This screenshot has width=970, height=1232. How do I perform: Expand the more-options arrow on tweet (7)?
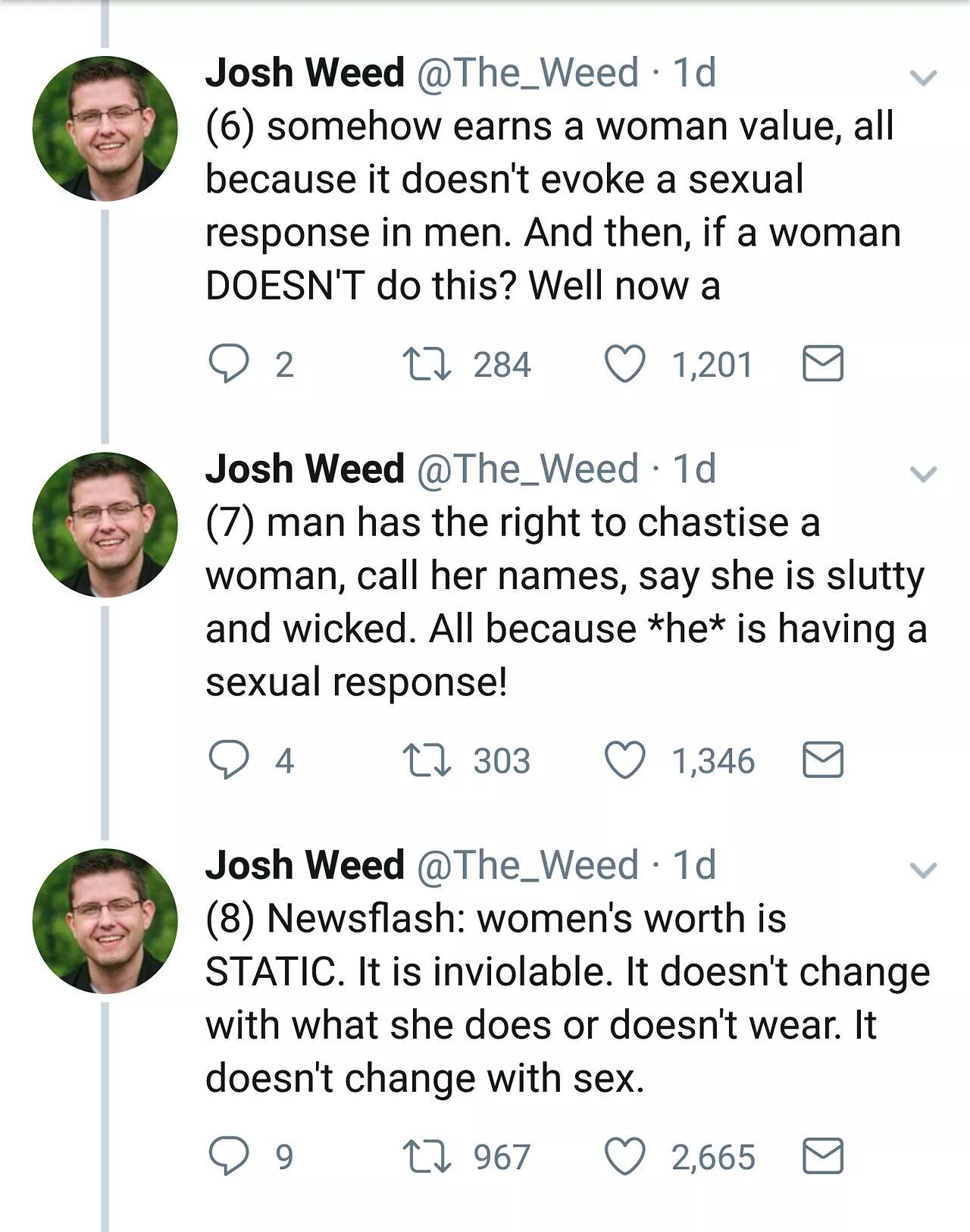tap(923, 474)
